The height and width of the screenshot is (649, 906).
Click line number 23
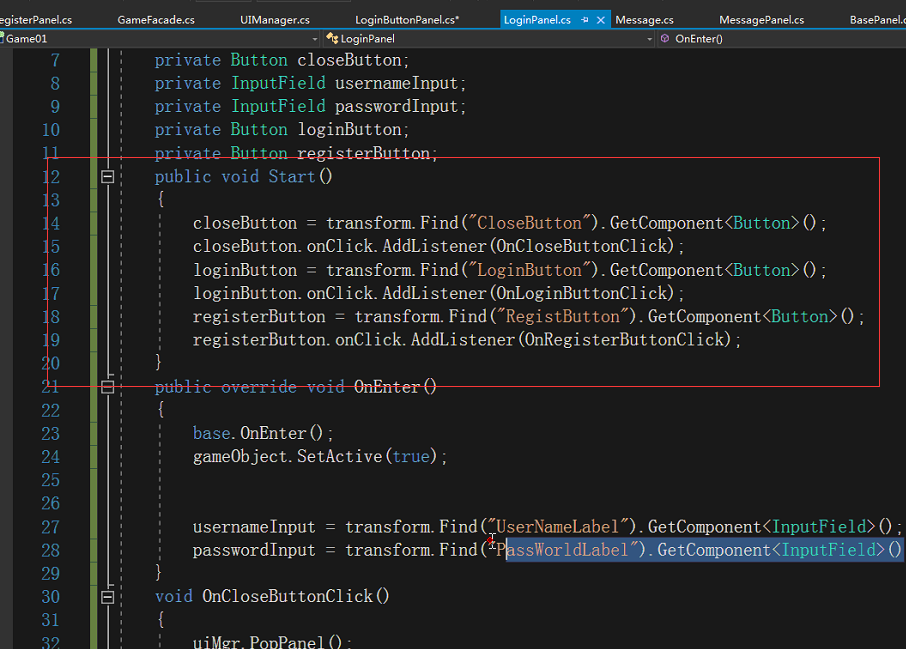tap(51, 433)
